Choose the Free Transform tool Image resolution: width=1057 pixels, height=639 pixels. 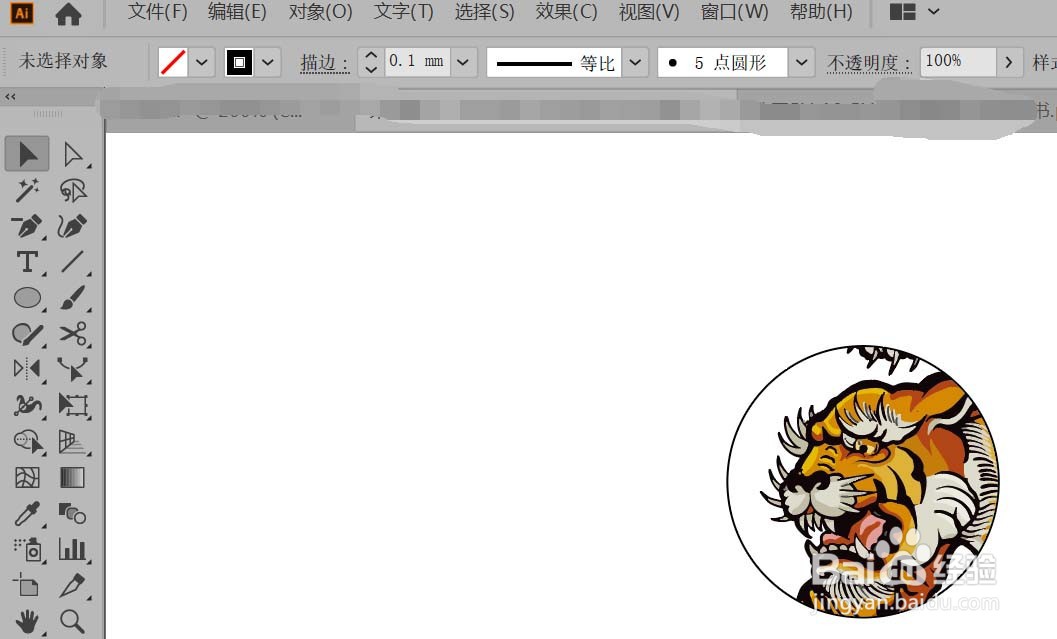[72, 405]
